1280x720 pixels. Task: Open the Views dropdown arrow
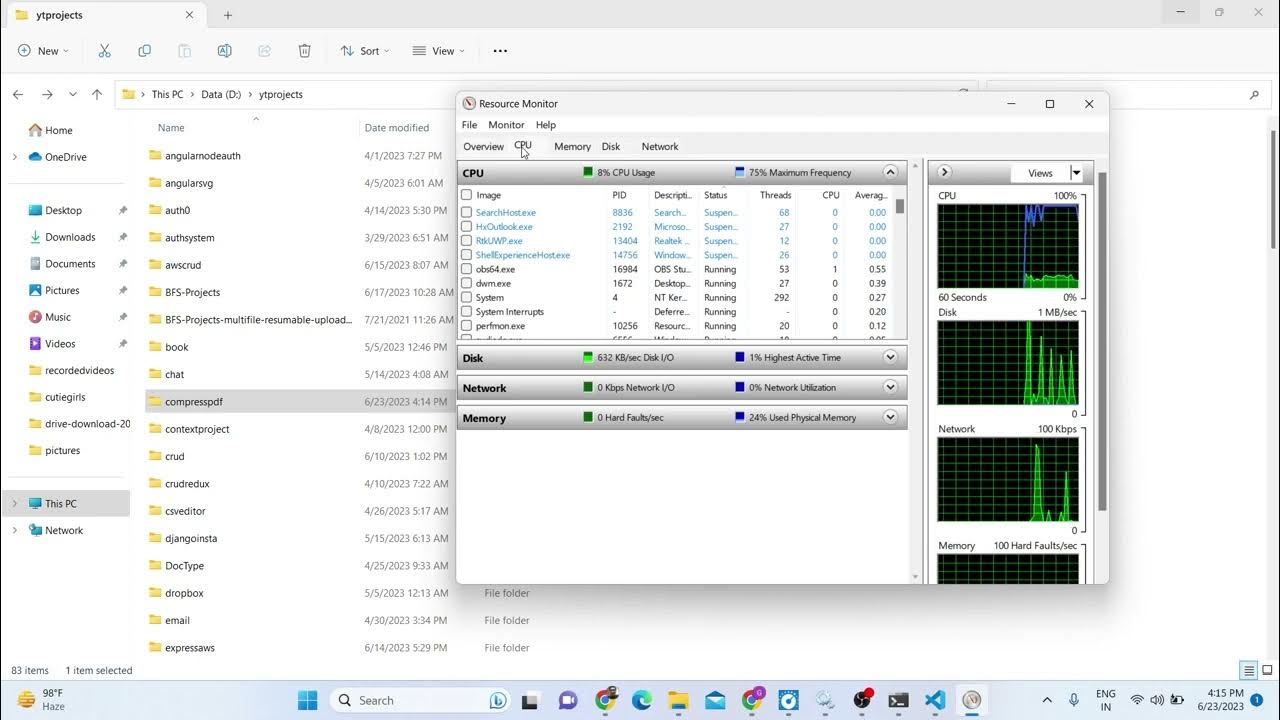1076,173
